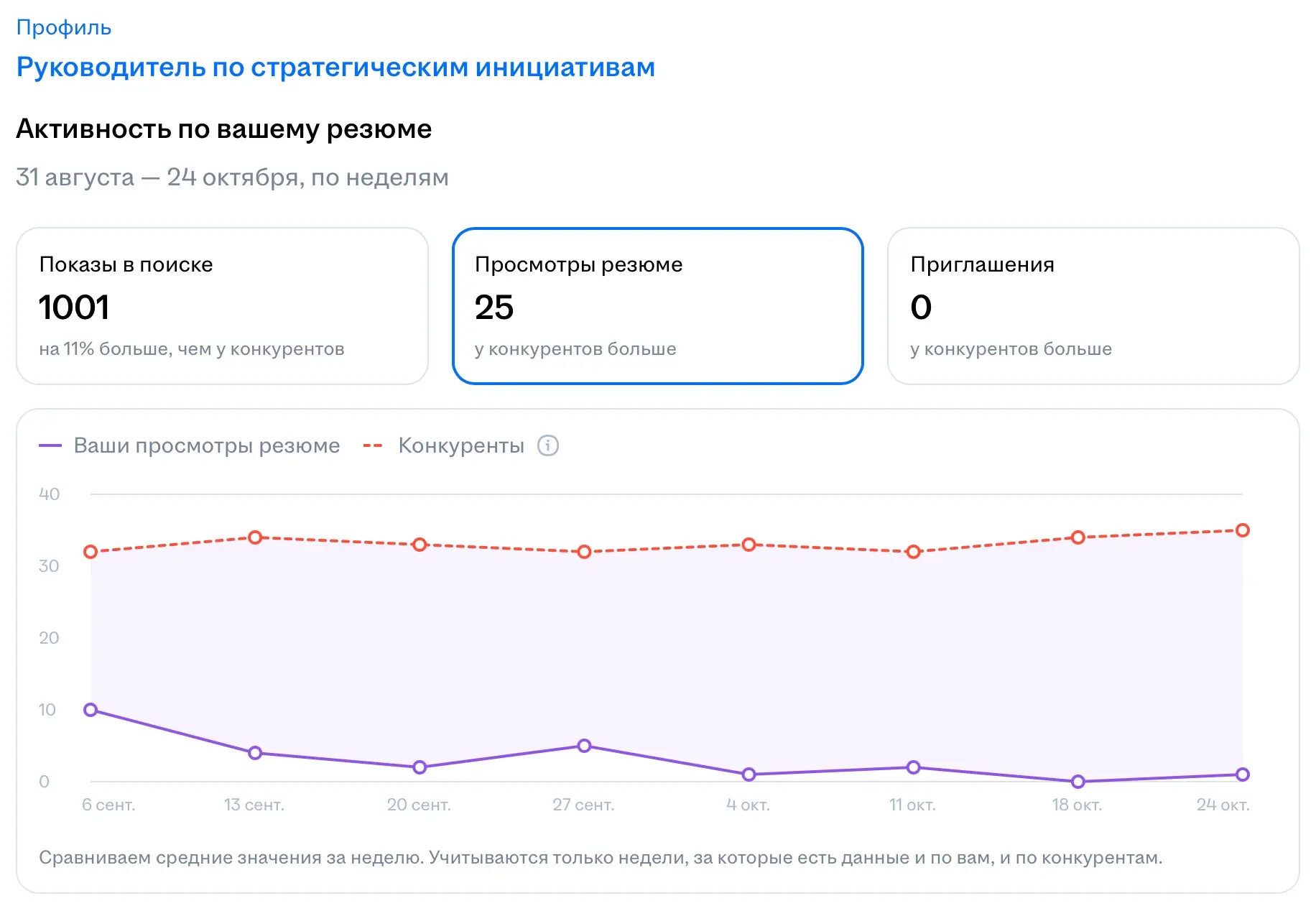Click the red competitor point for 6 сент.

[x=91, y=552]
